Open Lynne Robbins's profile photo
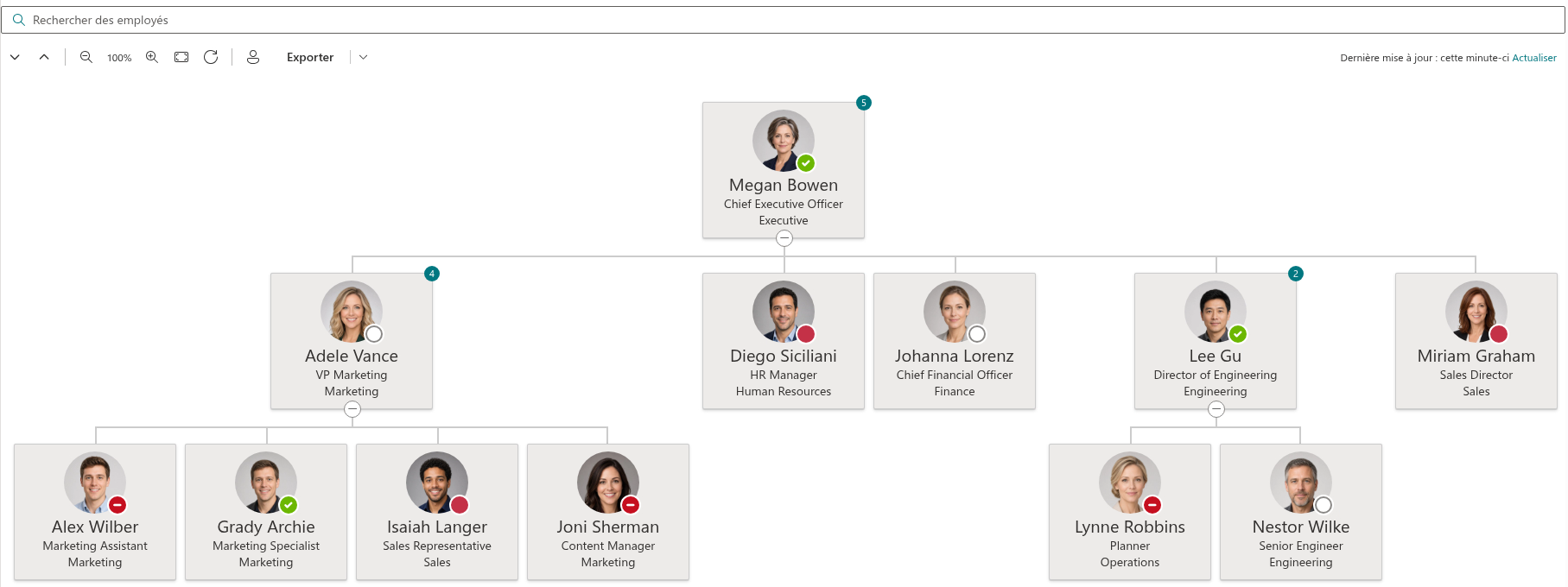This screenshot has width=1568, height=587. pyautogui.click(x=1130, y=483)
